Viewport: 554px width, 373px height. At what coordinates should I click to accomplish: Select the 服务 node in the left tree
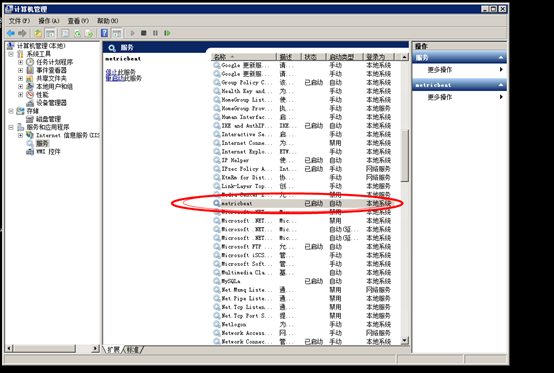42,143
